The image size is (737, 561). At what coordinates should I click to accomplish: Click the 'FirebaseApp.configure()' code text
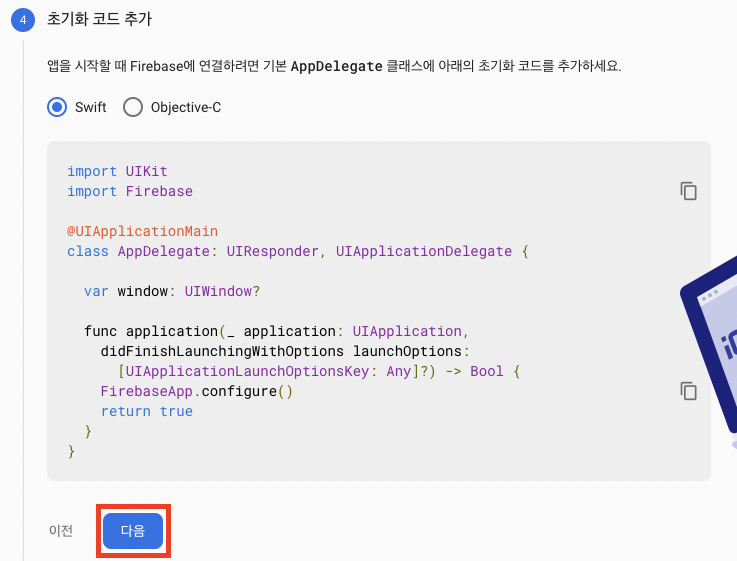196,391
